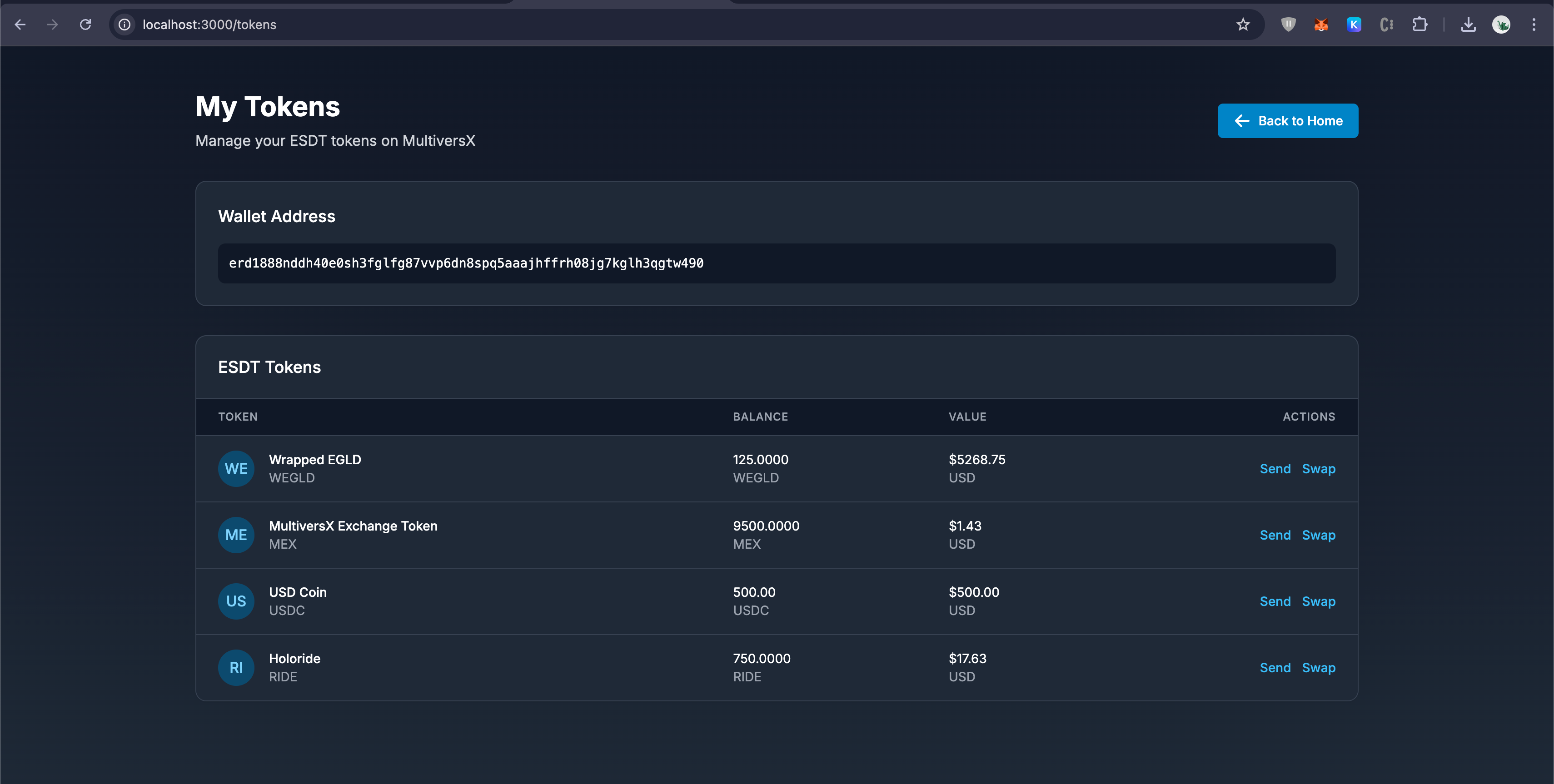The image size is (1554, 784).
Task: Open the extensions puzzle icon
Action: pos(1420,25)
